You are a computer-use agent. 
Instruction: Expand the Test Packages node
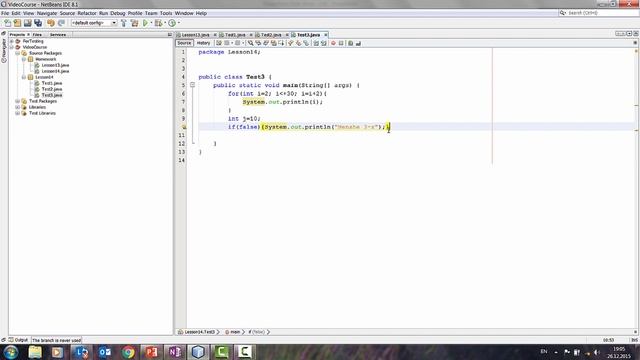pos(18,101)
